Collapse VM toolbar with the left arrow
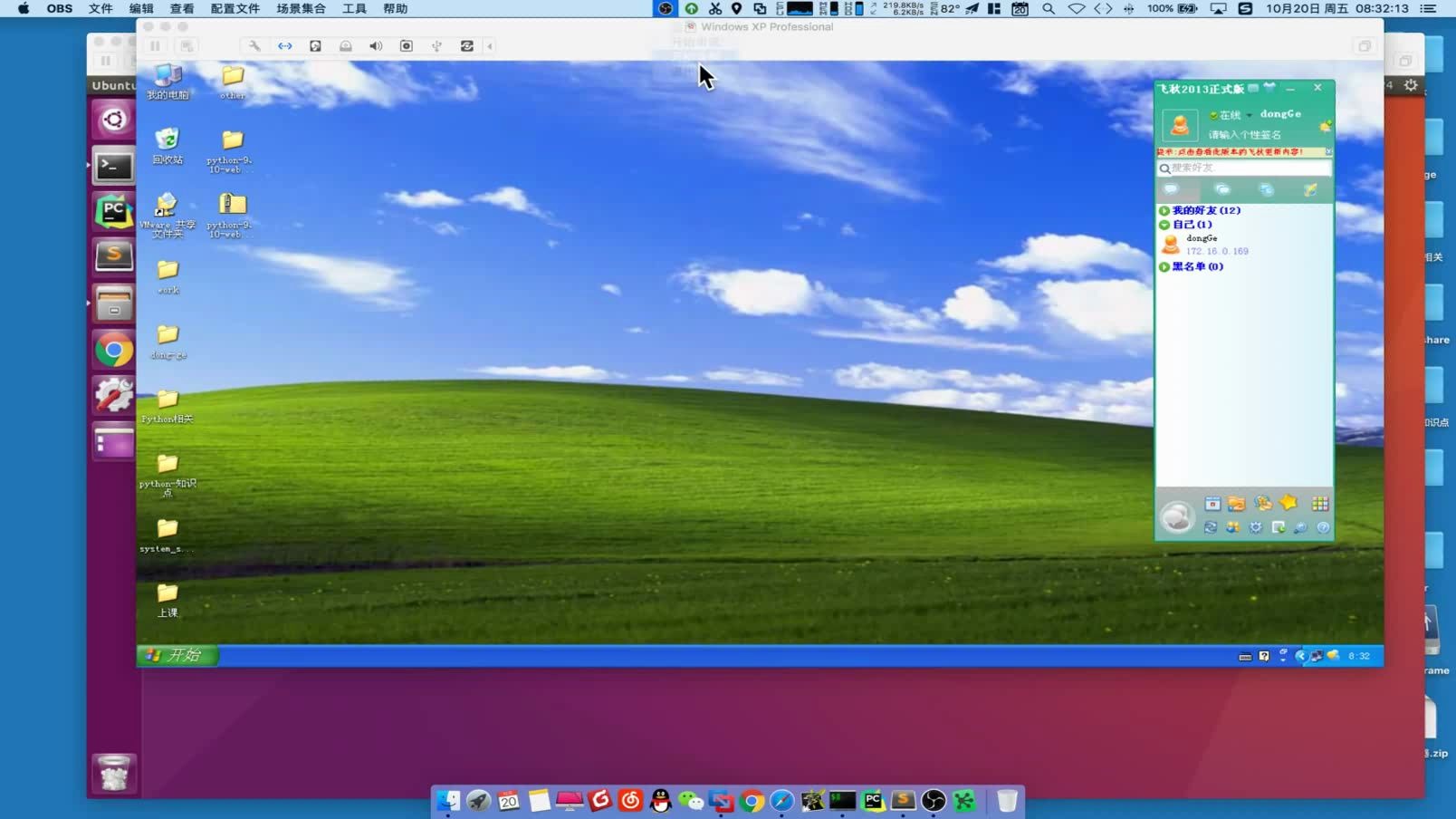The height and width of the screenshot is (819, 1456). pyautogui.click(x=490, y=46)
